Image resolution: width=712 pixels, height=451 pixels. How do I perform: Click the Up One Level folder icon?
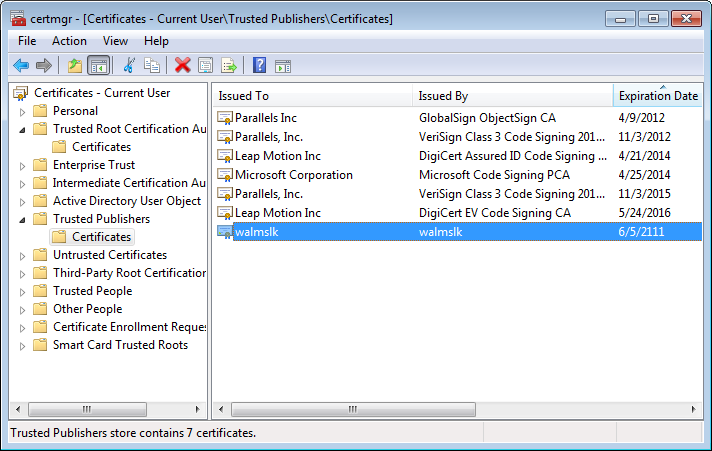tap(74, 66)
